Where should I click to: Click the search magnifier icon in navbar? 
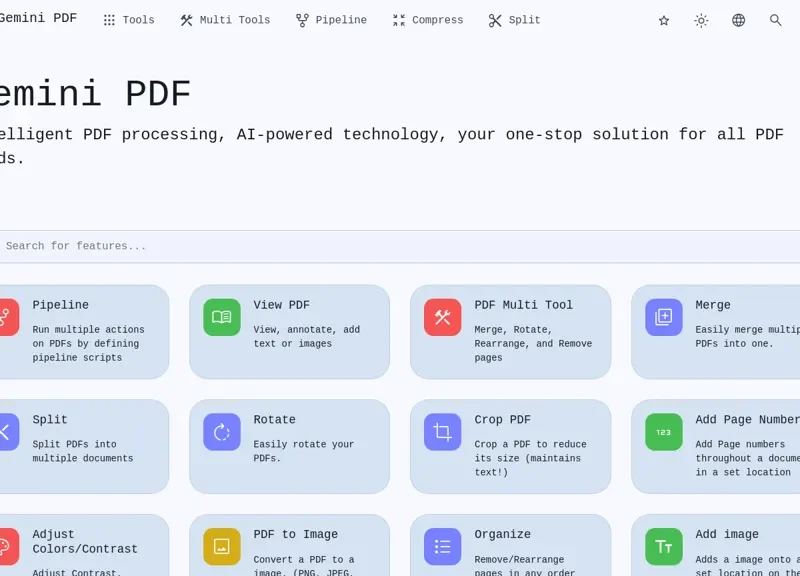(x=776, y=20)
